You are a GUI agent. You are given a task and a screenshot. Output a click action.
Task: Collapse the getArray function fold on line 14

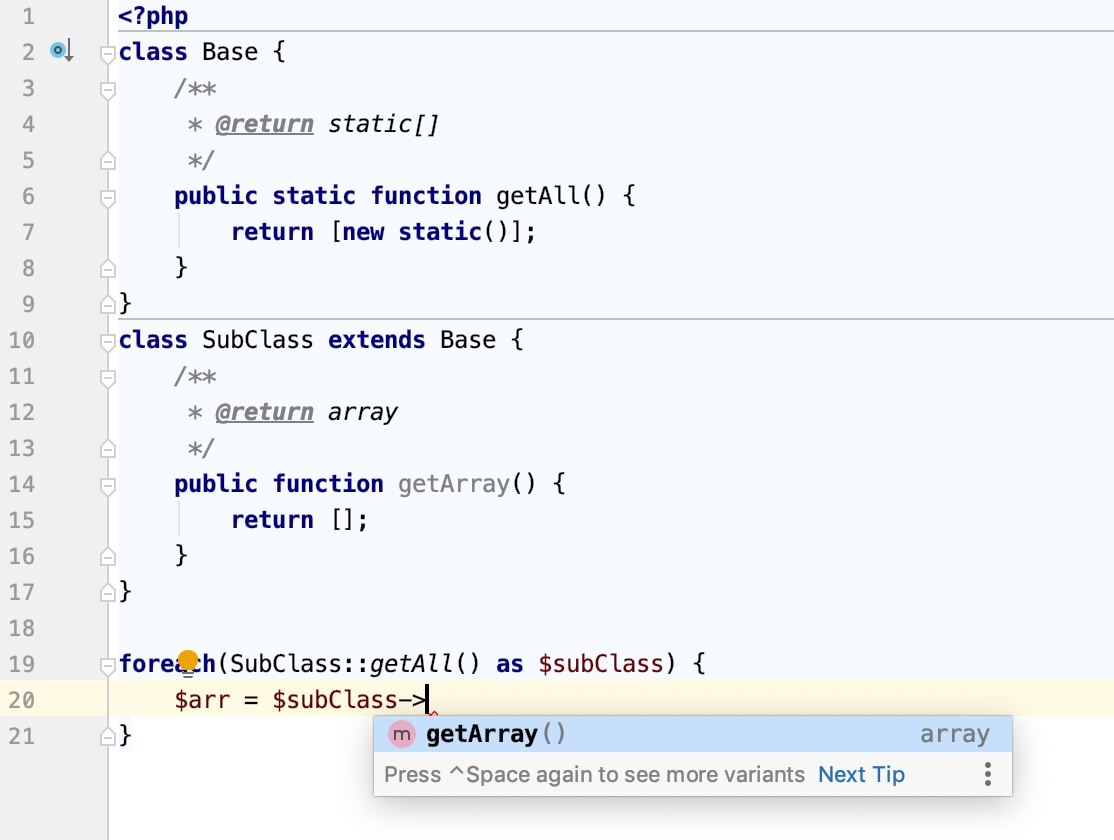(107, 486)
